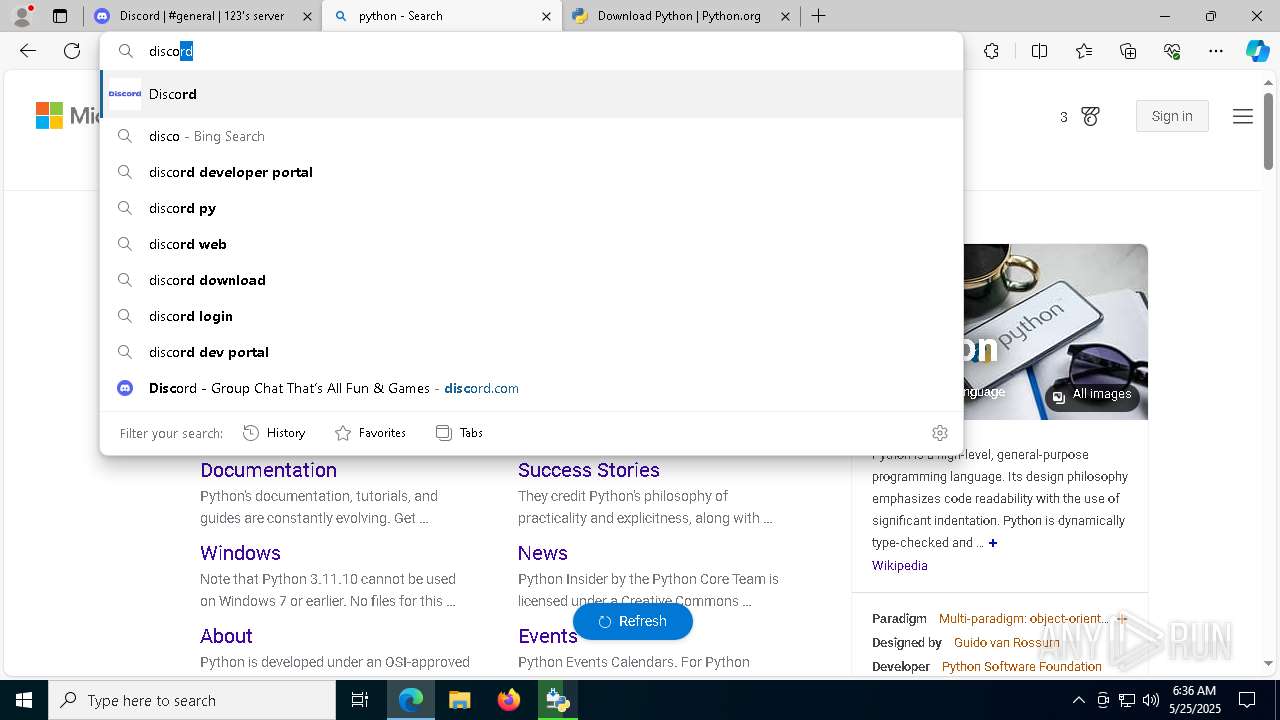Close the Download Python tab
Viewport: 1280px width, 720px height.
point(785,16)
